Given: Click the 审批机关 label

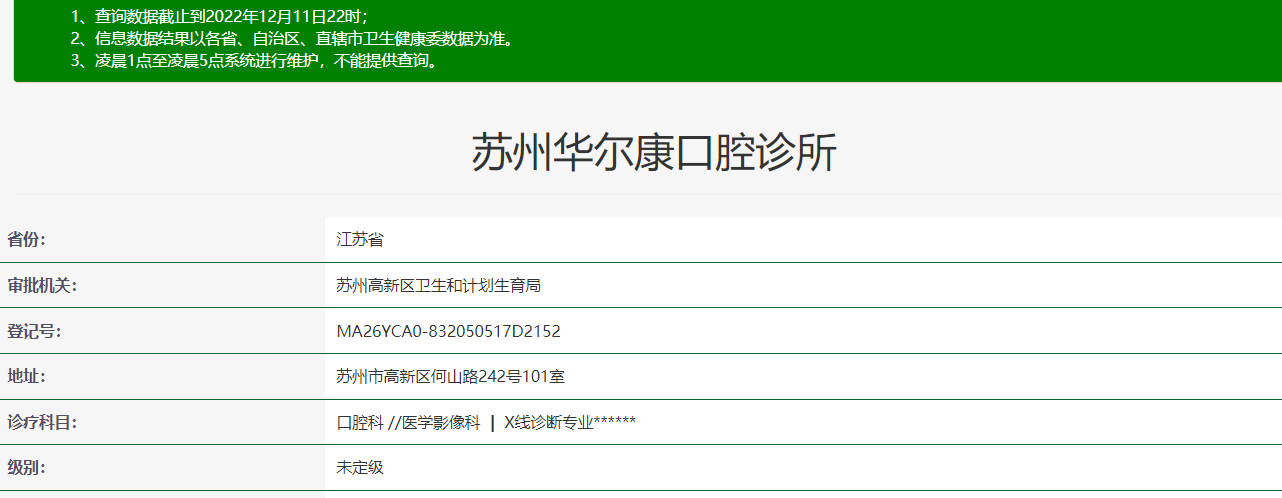Looking at the screenshot, I should click(42, 285).
